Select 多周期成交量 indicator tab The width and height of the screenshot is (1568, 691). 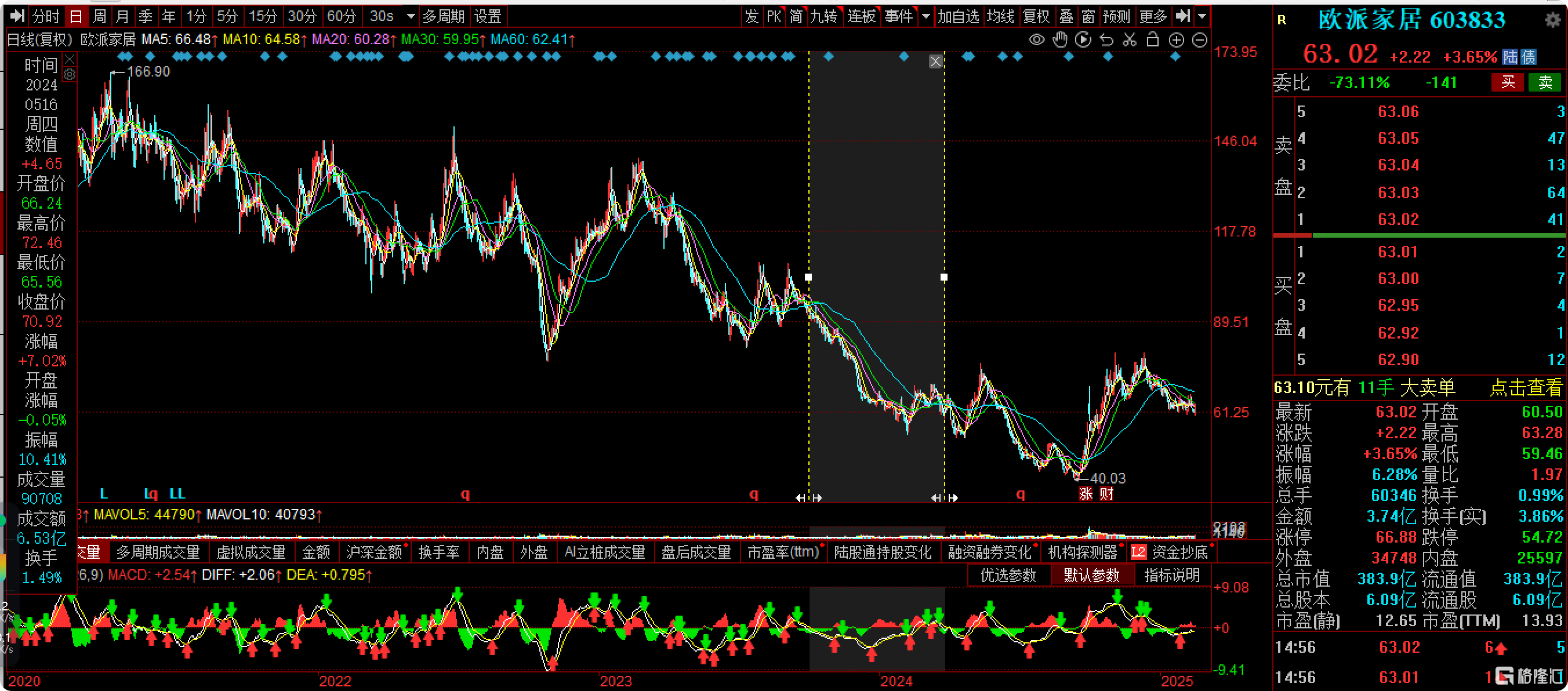158,552
